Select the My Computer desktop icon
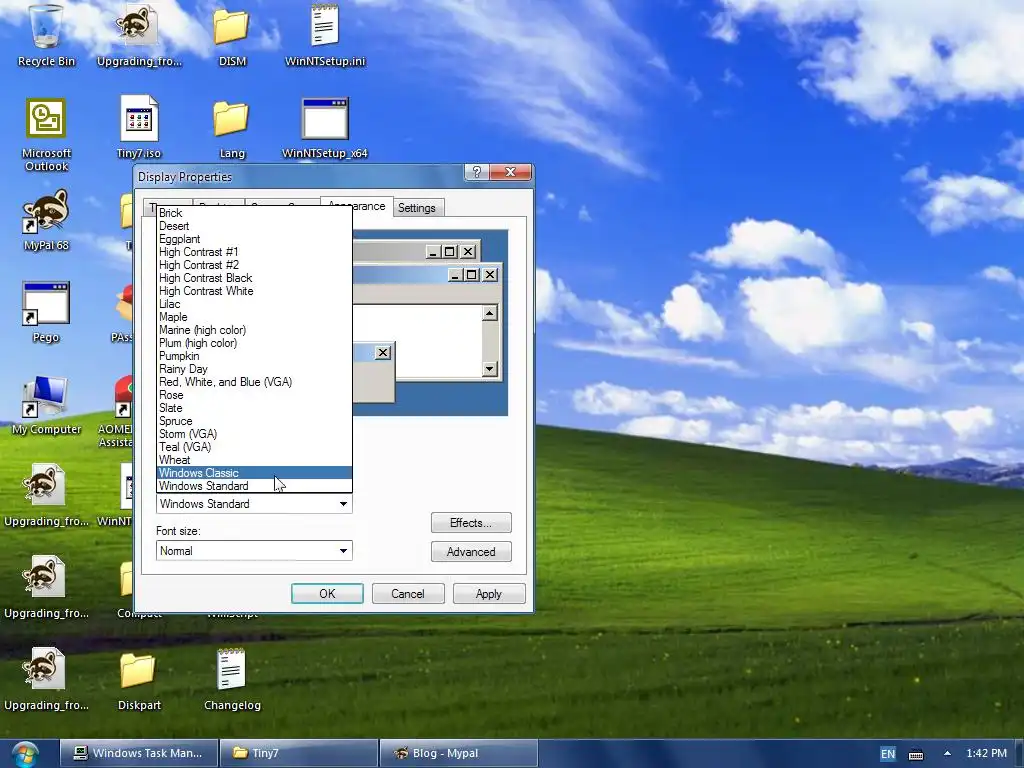Screen dimensions: 1024x768 pyautogui.click(x=46, y=405)
